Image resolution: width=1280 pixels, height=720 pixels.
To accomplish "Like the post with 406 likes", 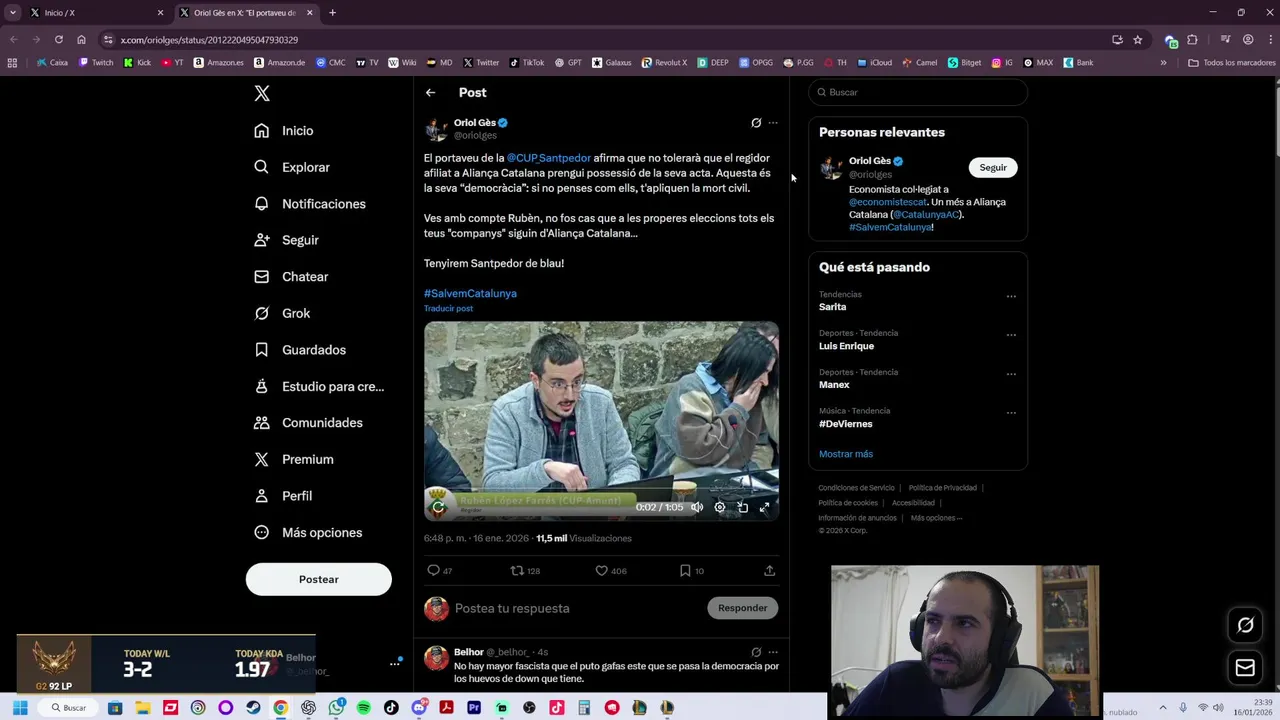I will (x=601, y=570).
